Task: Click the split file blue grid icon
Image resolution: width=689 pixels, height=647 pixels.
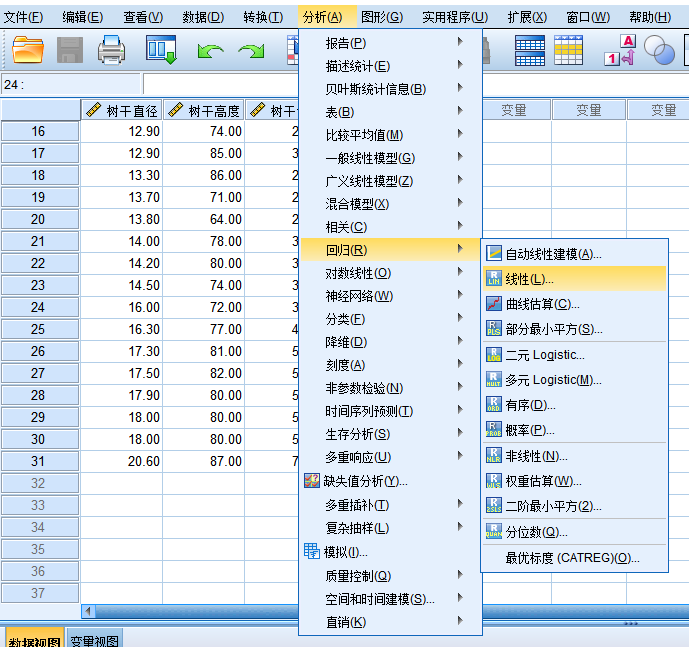Action: (529, 50)
